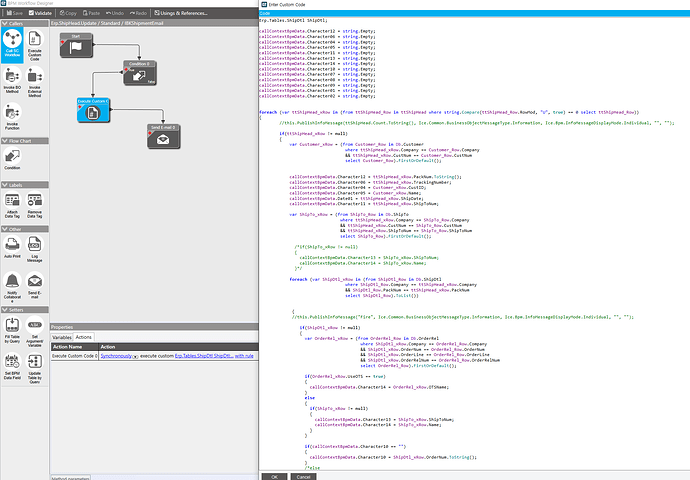
Task: Click the 'var OrderRel_xRow' code line
Action: [x=371, y=339]
